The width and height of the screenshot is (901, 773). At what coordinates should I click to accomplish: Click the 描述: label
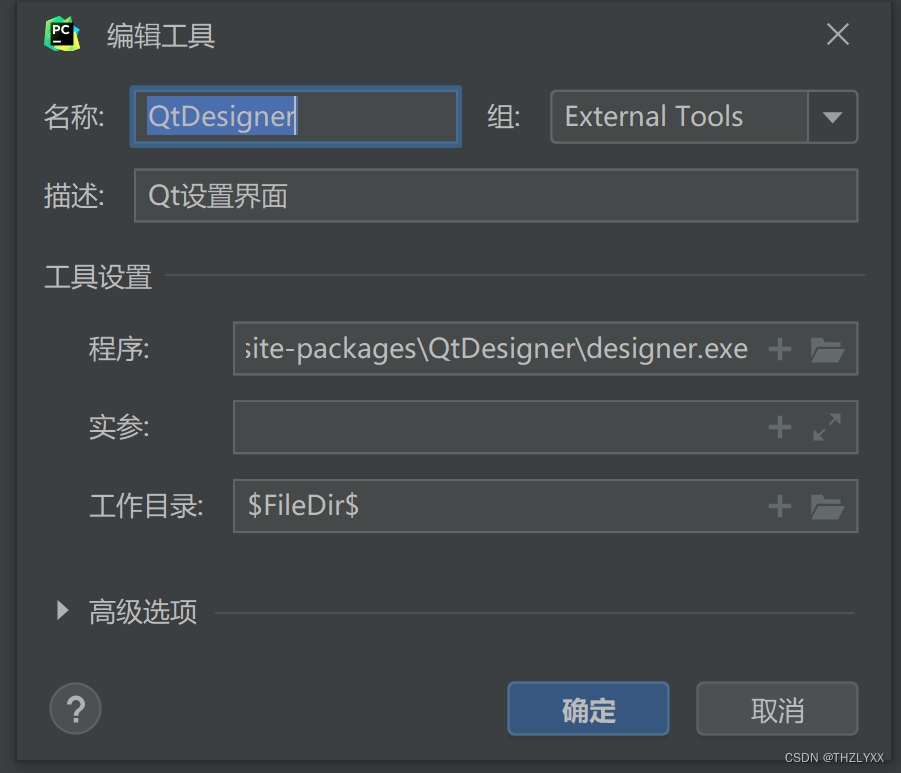coord(74,196)
